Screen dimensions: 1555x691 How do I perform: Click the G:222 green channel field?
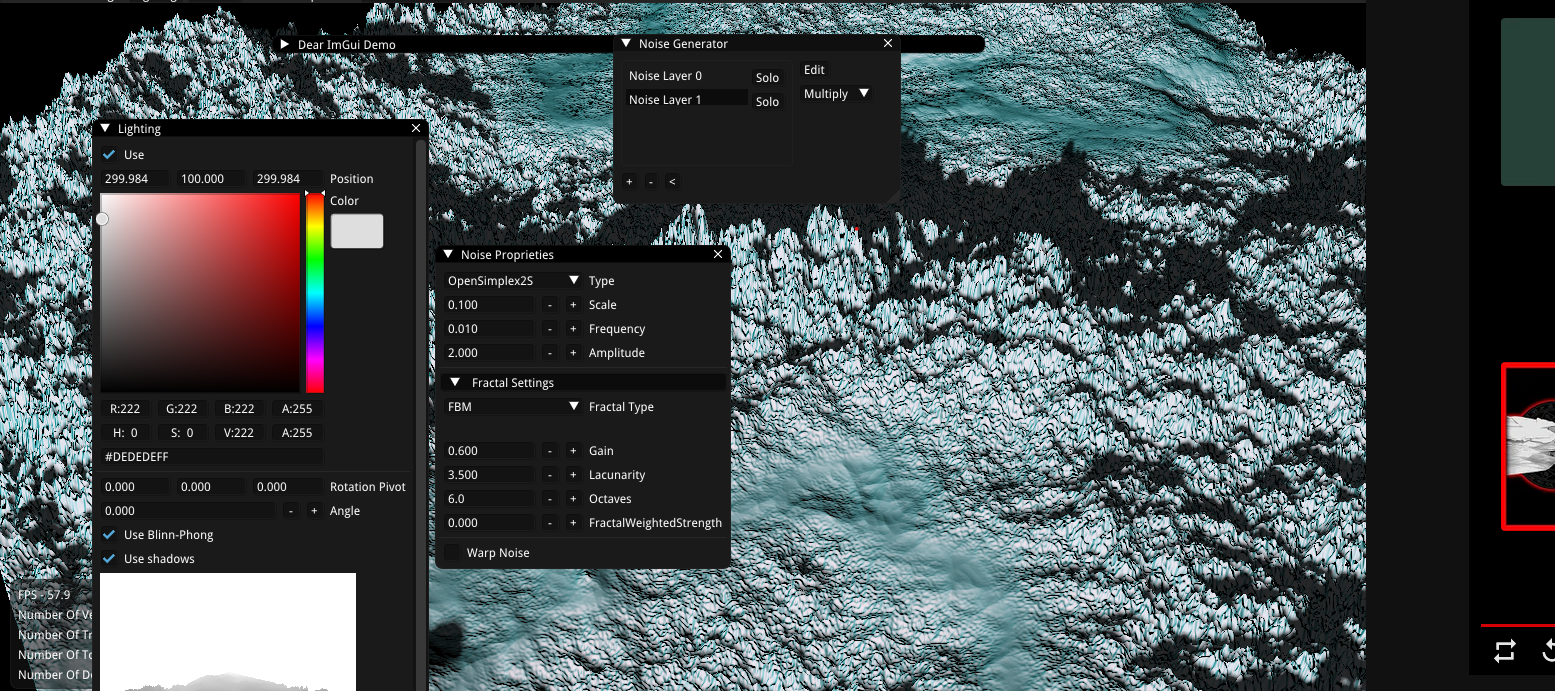[x=182, y=409]
